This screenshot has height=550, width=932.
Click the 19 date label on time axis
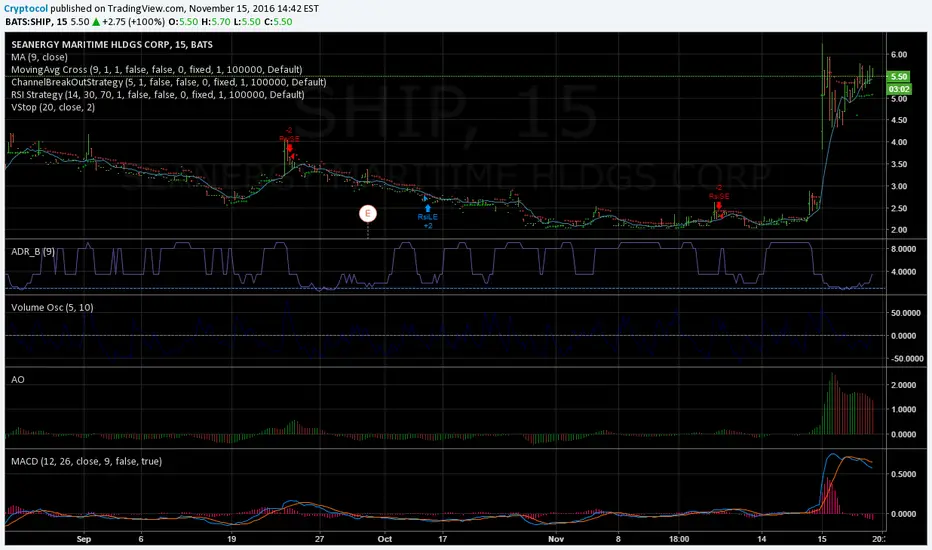(x=232, y=539)
